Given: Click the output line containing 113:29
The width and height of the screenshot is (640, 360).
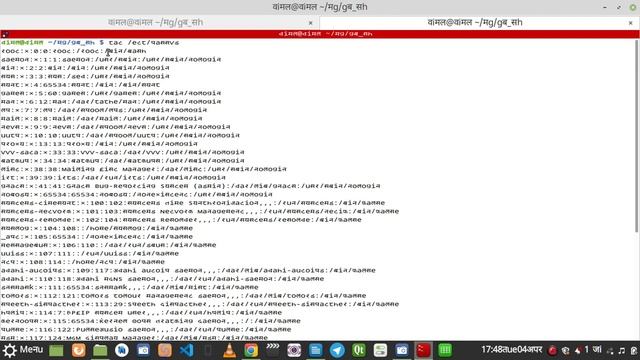Looking at the screenshot, I should (200, 304).
